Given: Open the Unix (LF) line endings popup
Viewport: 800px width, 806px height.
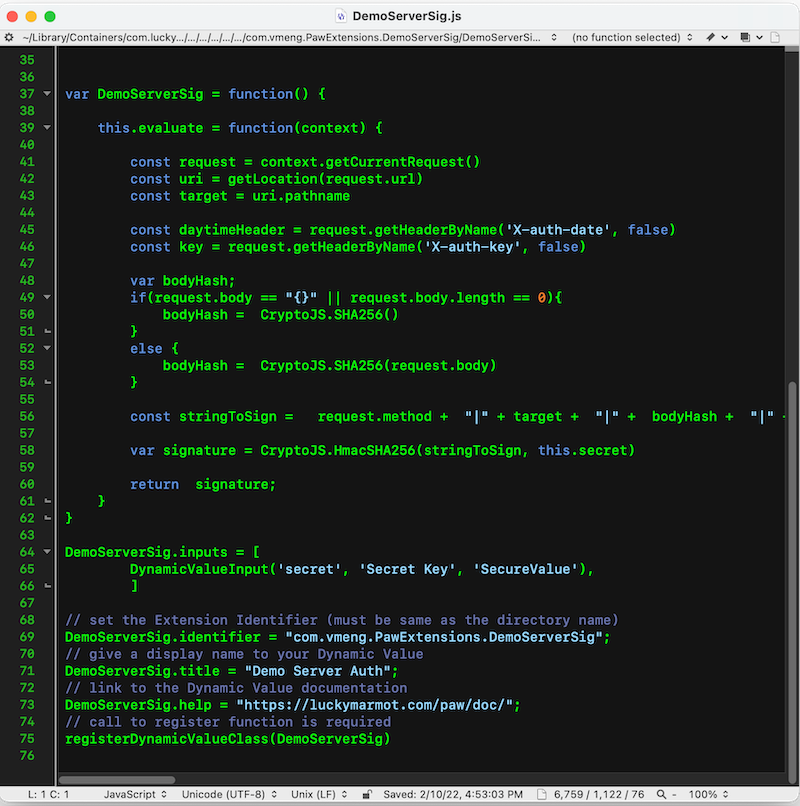Looking at the screenshot, I should (319, 794).
